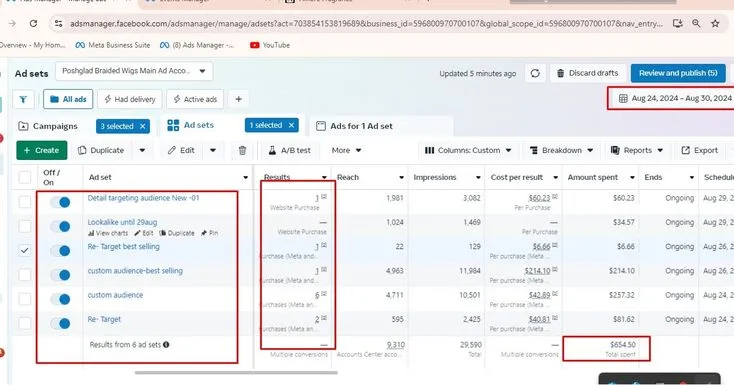This screenshot has width=734, height=385.
Task: Pin the Lookalike until 29aug ad set
Action: (209, 233)
